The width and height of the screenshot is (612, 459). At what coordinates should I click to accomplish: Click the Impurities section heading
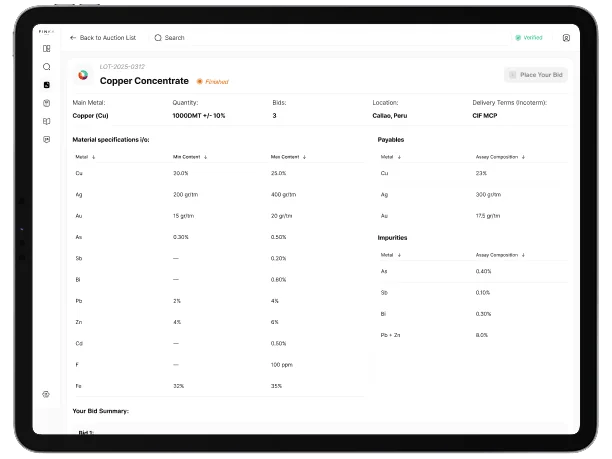pos(392,238)
